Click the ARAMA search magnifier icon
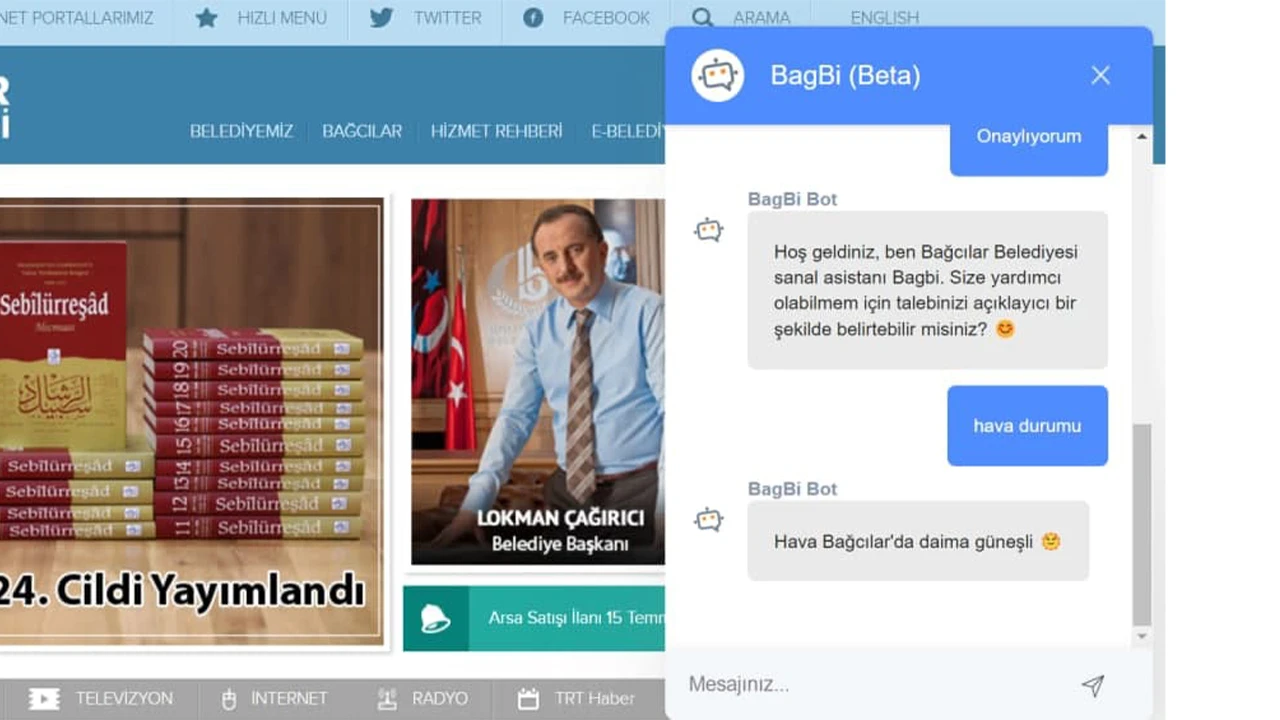 tap(703, 17)
